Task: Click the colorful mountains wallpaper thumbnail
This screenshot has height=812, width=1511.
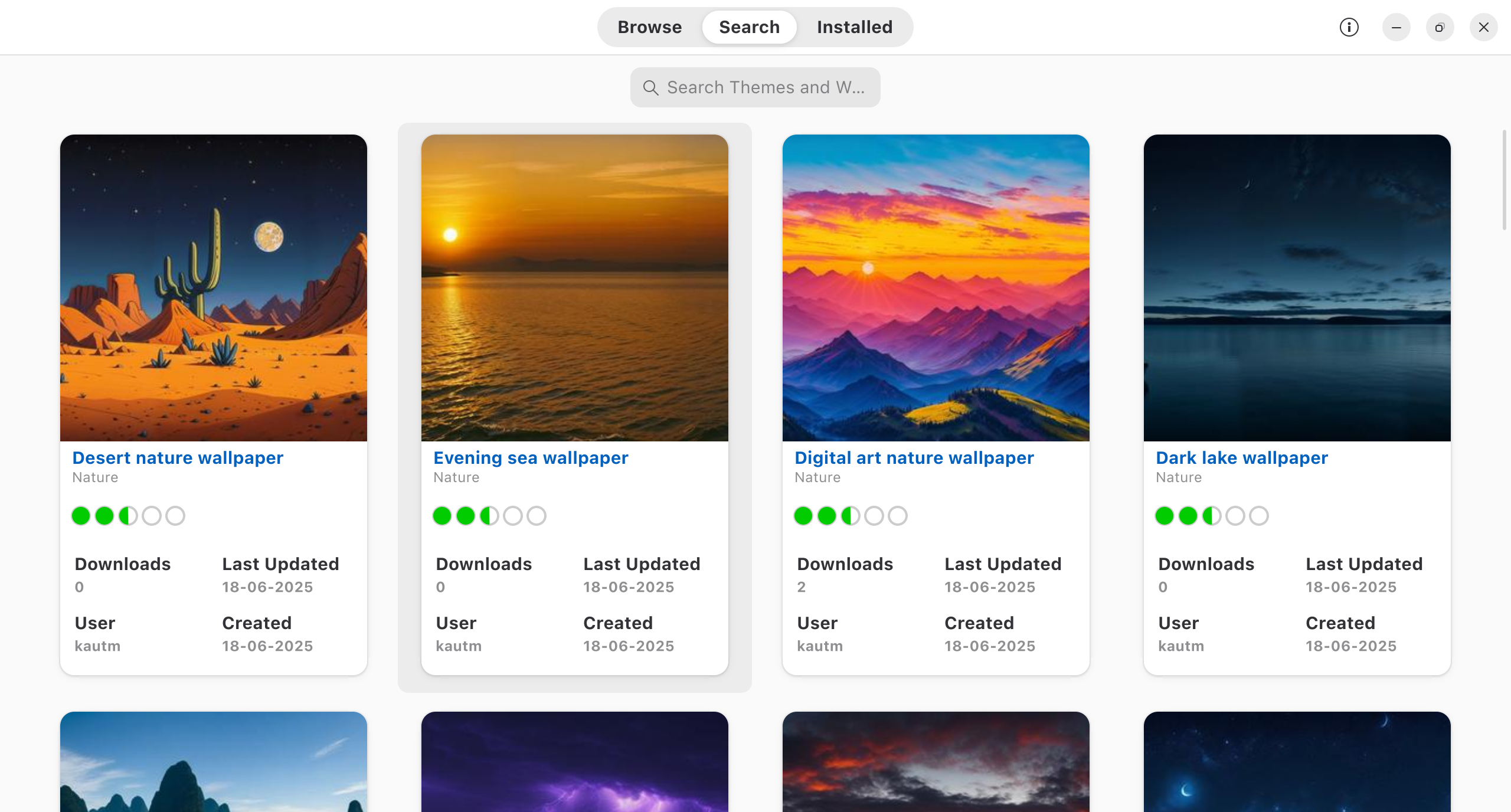Action: point(936,288)
